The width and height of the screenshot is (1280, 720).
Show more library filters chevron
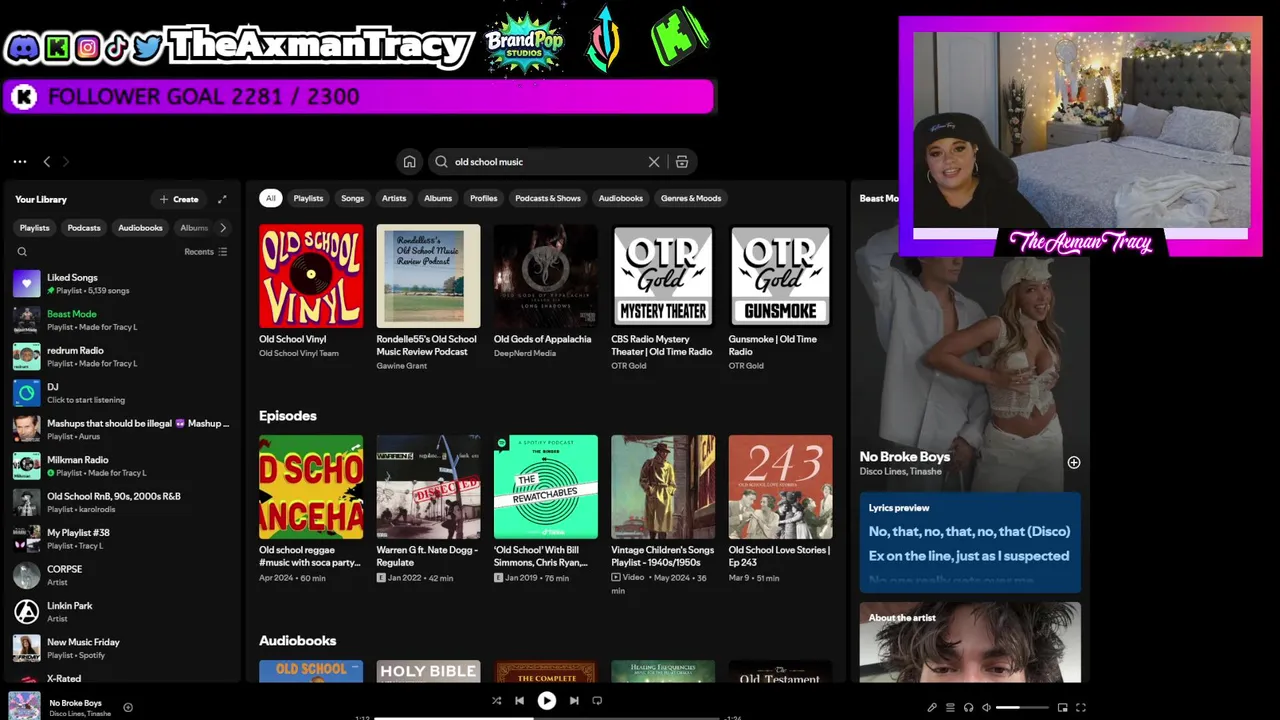(223, 228)
